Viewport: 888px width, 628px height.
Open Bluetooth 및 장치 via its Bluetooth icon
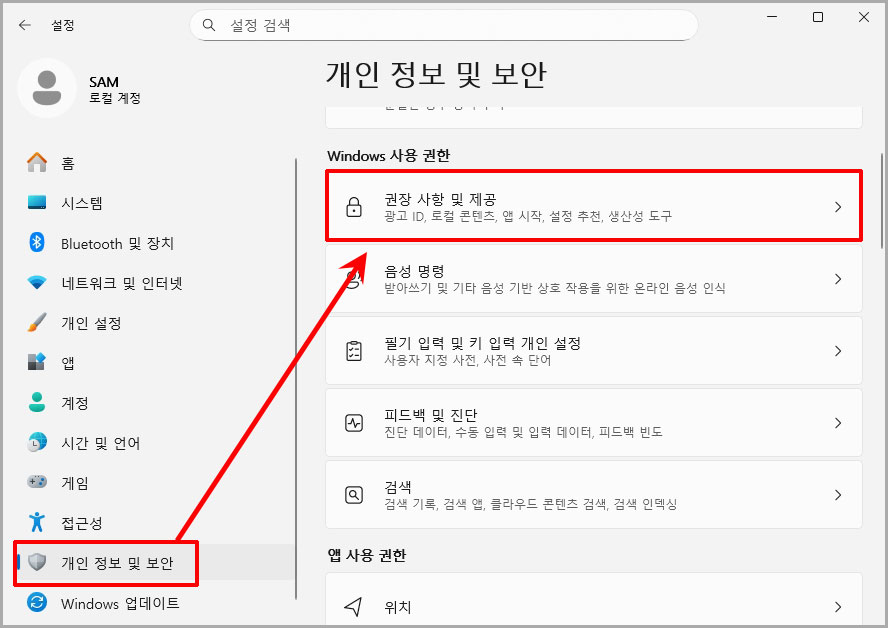(36, 243)
